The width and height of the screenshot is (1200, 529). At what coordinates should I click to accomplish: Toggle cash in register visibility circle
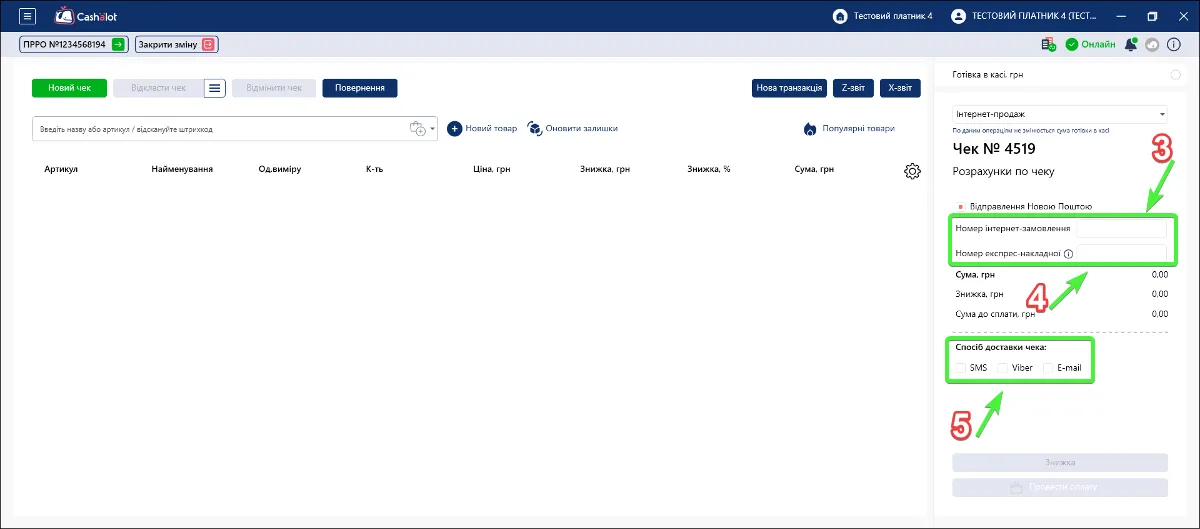coord(1175,75)
